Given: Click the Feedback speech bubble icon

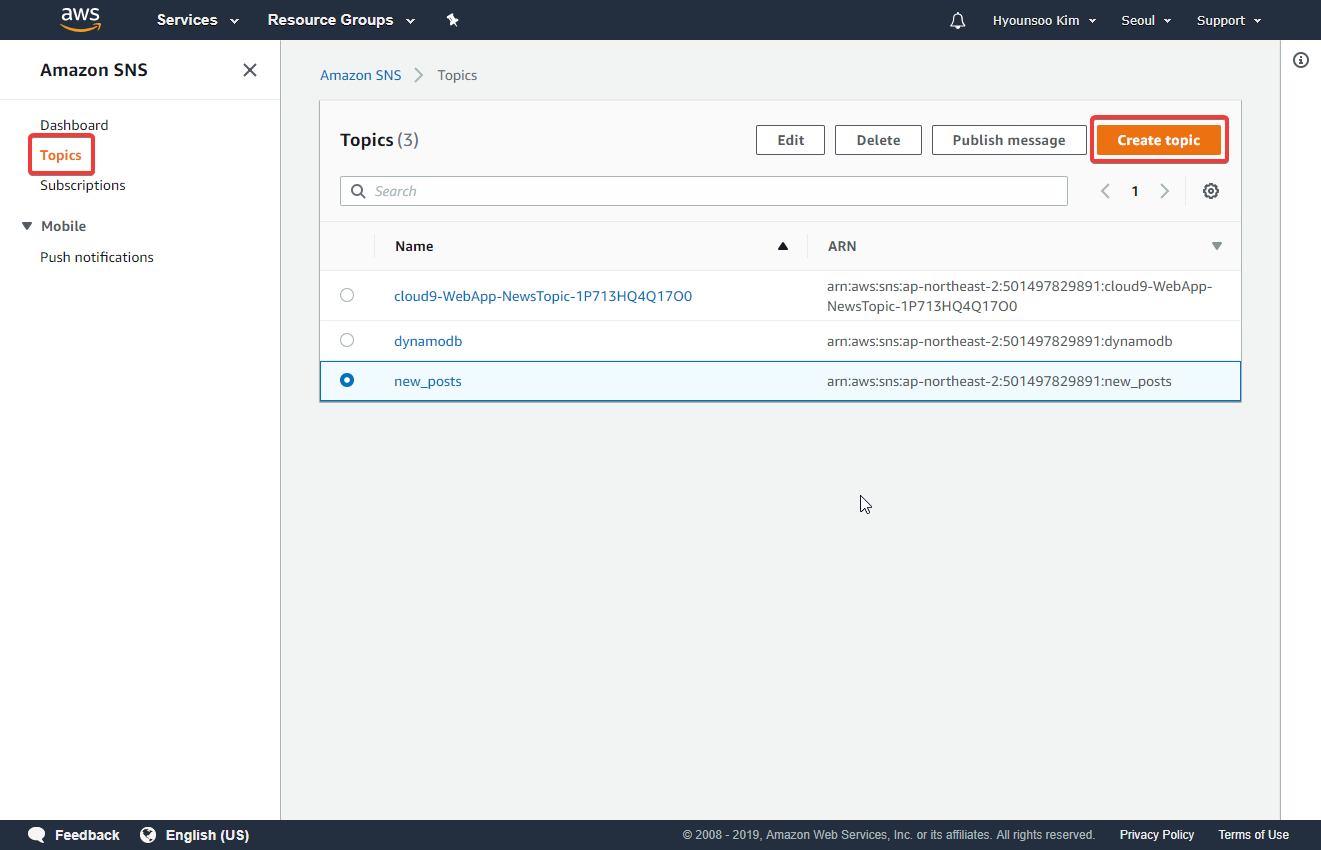Looking at the screenshot, I should (x=37, y=835).
